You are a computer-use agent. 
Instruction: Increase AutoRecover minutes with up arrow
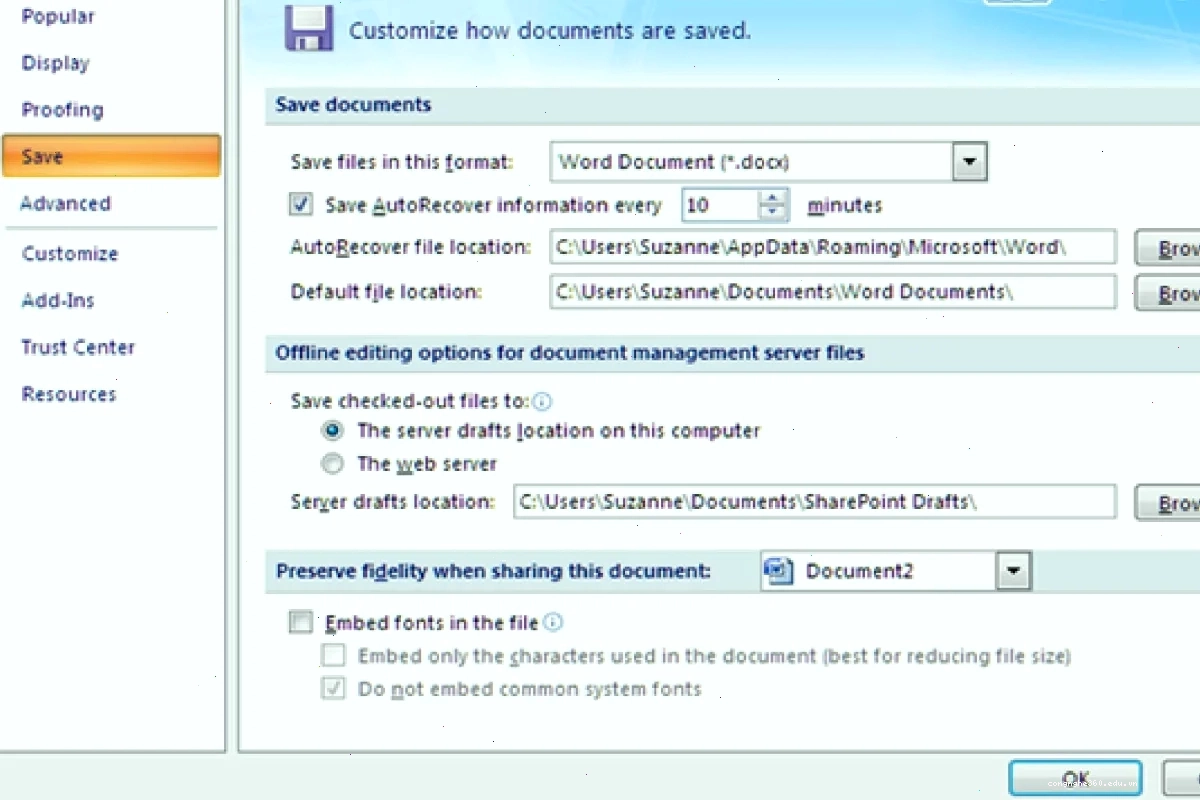(774, 197)
